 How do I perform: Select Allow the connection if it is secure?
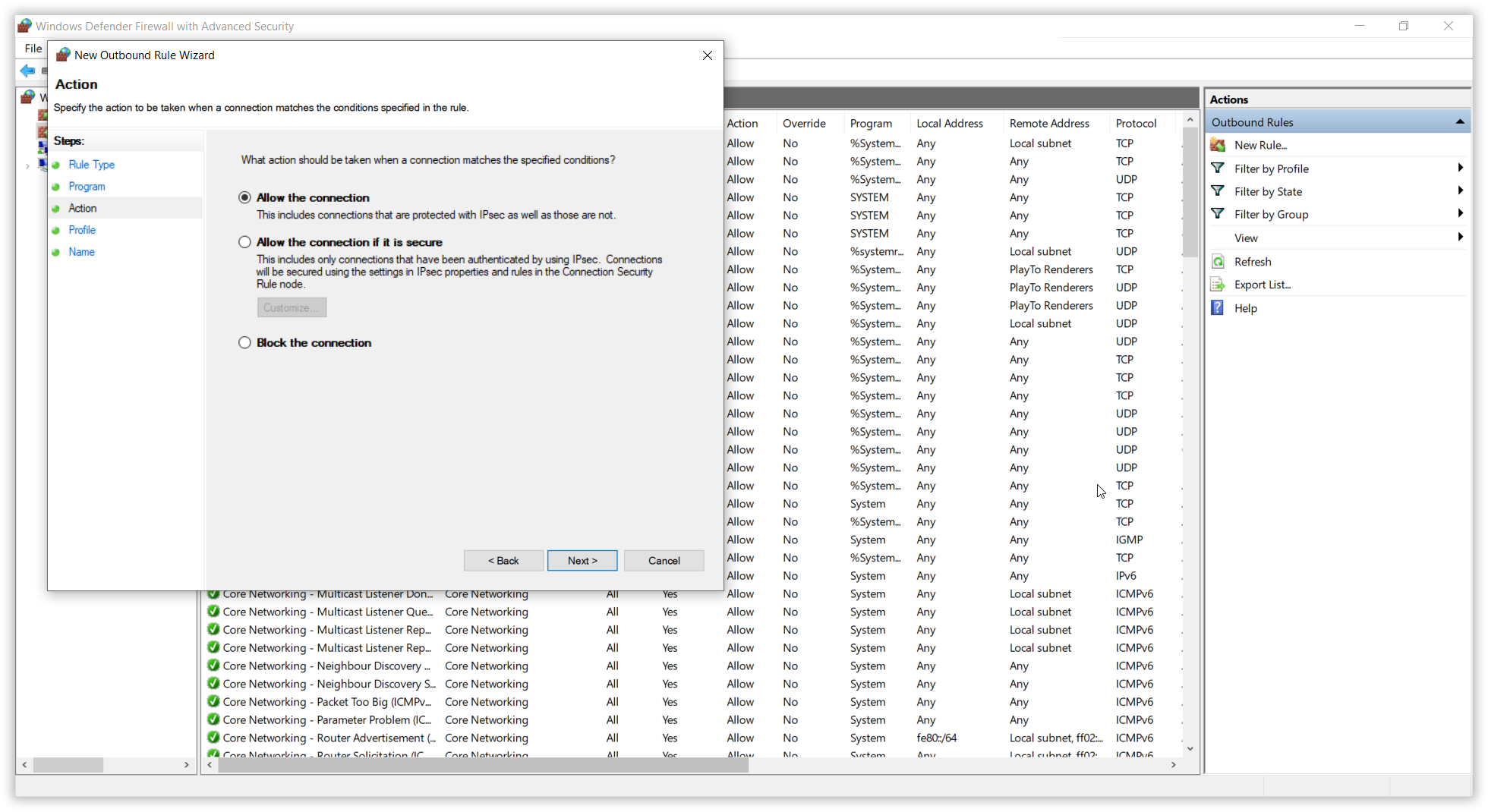244,242
